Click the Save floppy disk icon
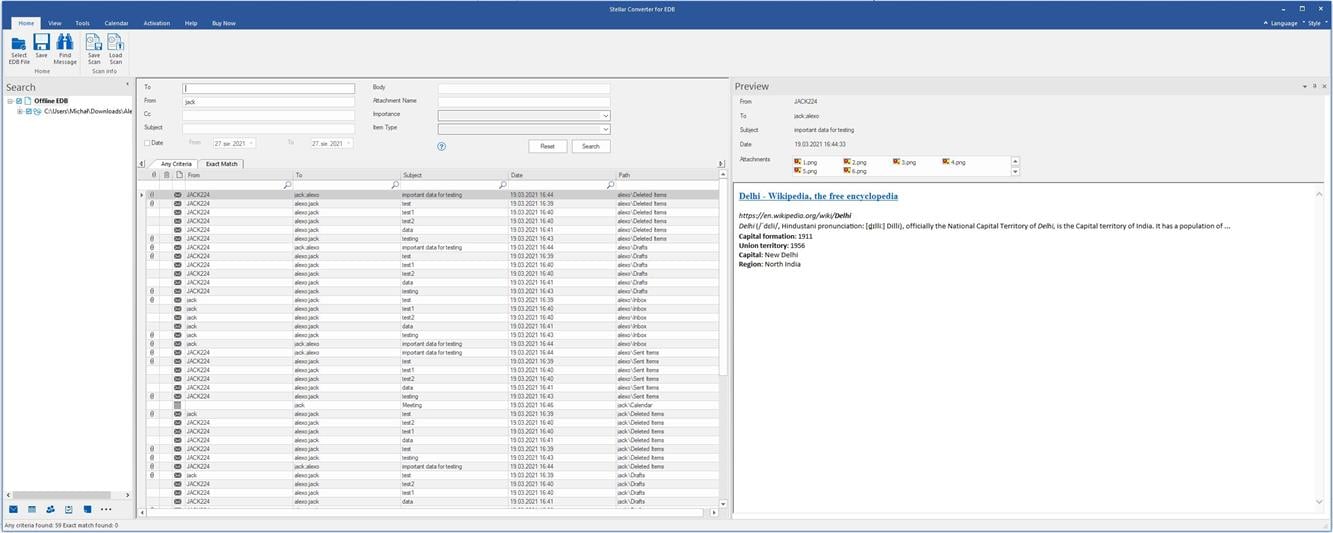 (42, 43)
